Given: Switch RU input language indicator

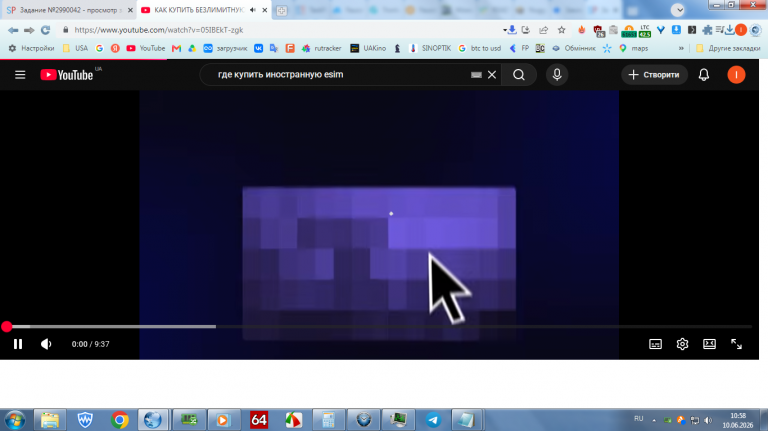Looking at the screenshot, I should (638, 419).
